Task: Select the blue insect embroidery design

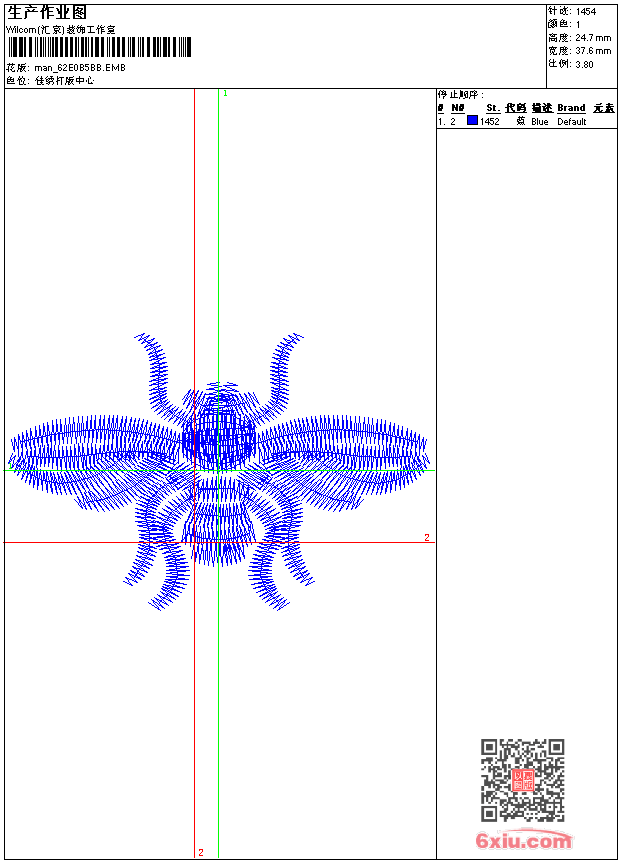Action: coord(219,470)
